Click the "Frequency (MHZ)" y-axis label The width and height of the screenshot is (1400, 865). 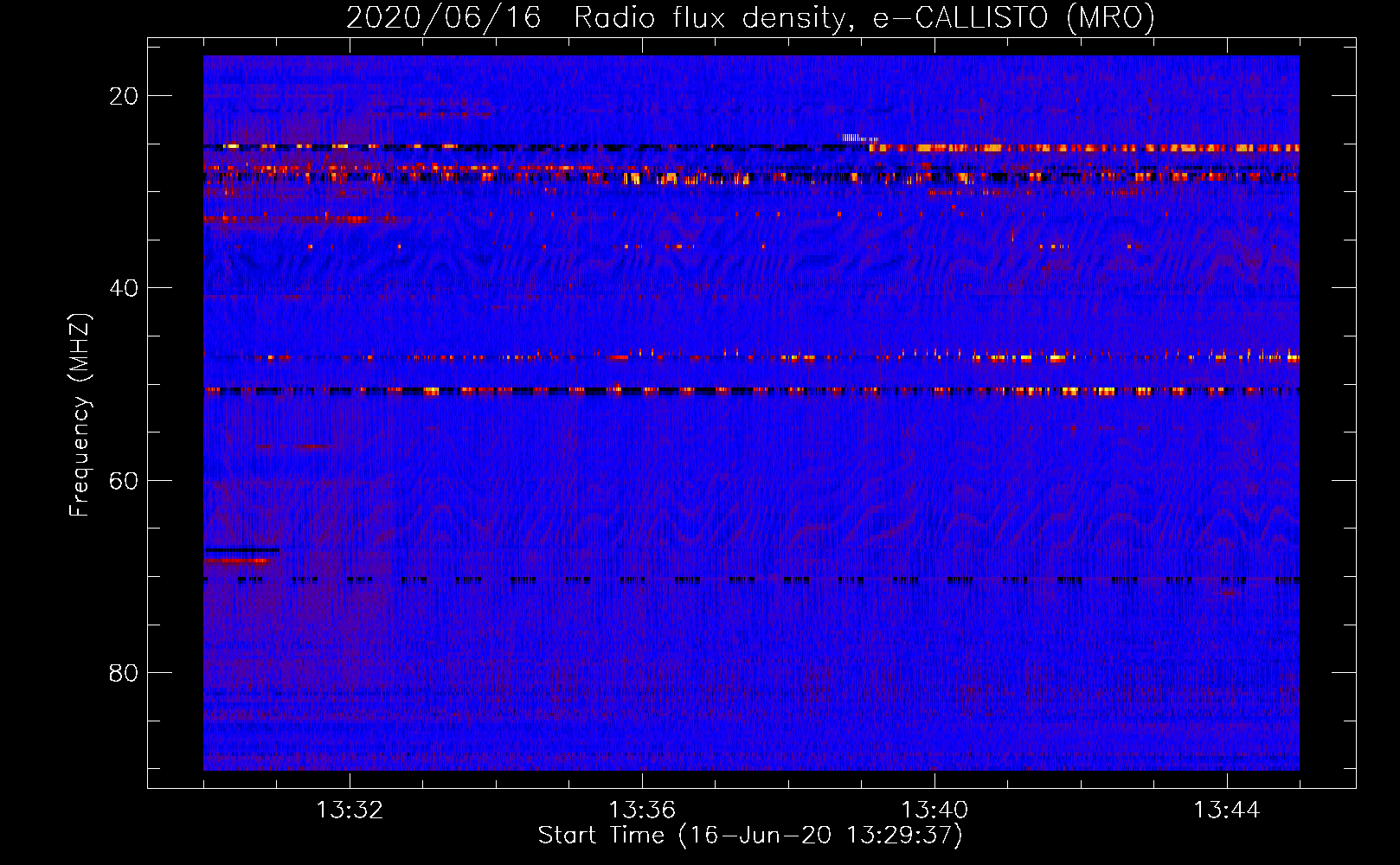80,414
